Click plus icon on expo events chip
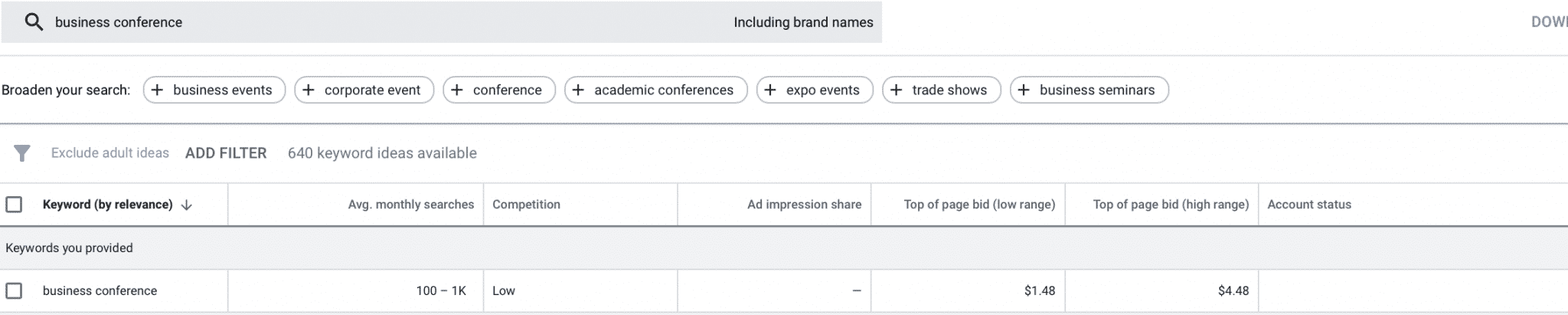 (771, 90)
